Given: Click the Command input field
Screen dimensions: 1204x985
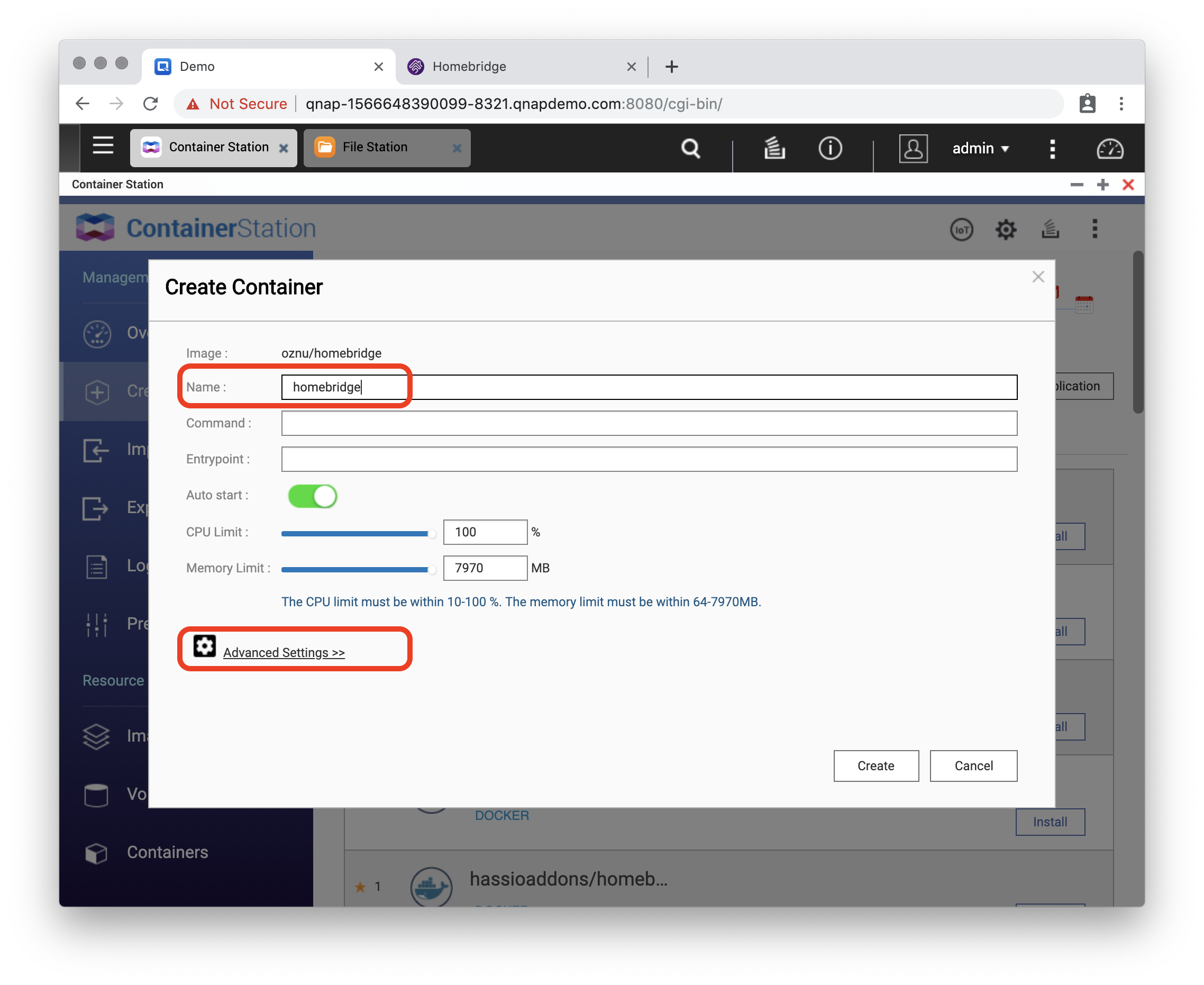Looking at the screenshot, I should pos(649,423).
